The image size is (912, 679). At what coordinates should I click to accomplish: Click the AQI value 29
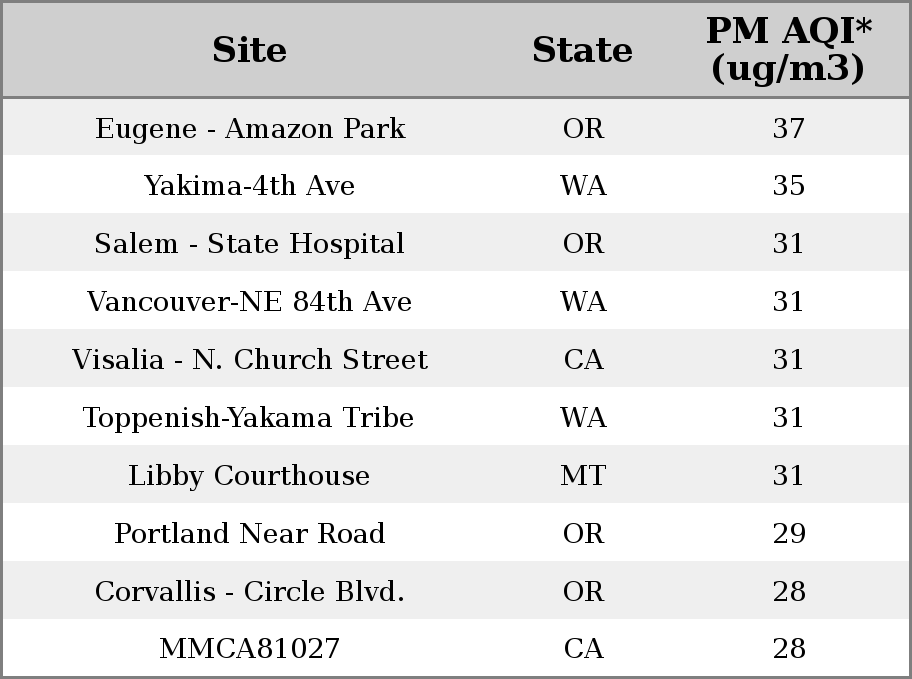789,533
